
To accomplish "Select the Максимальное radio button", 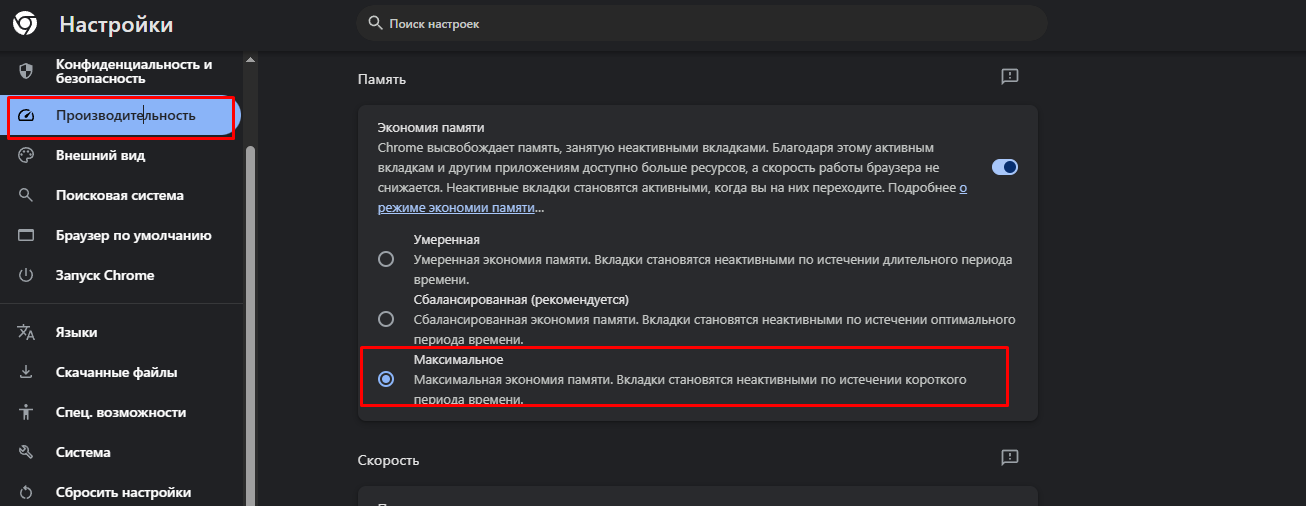I will point(386,379).
